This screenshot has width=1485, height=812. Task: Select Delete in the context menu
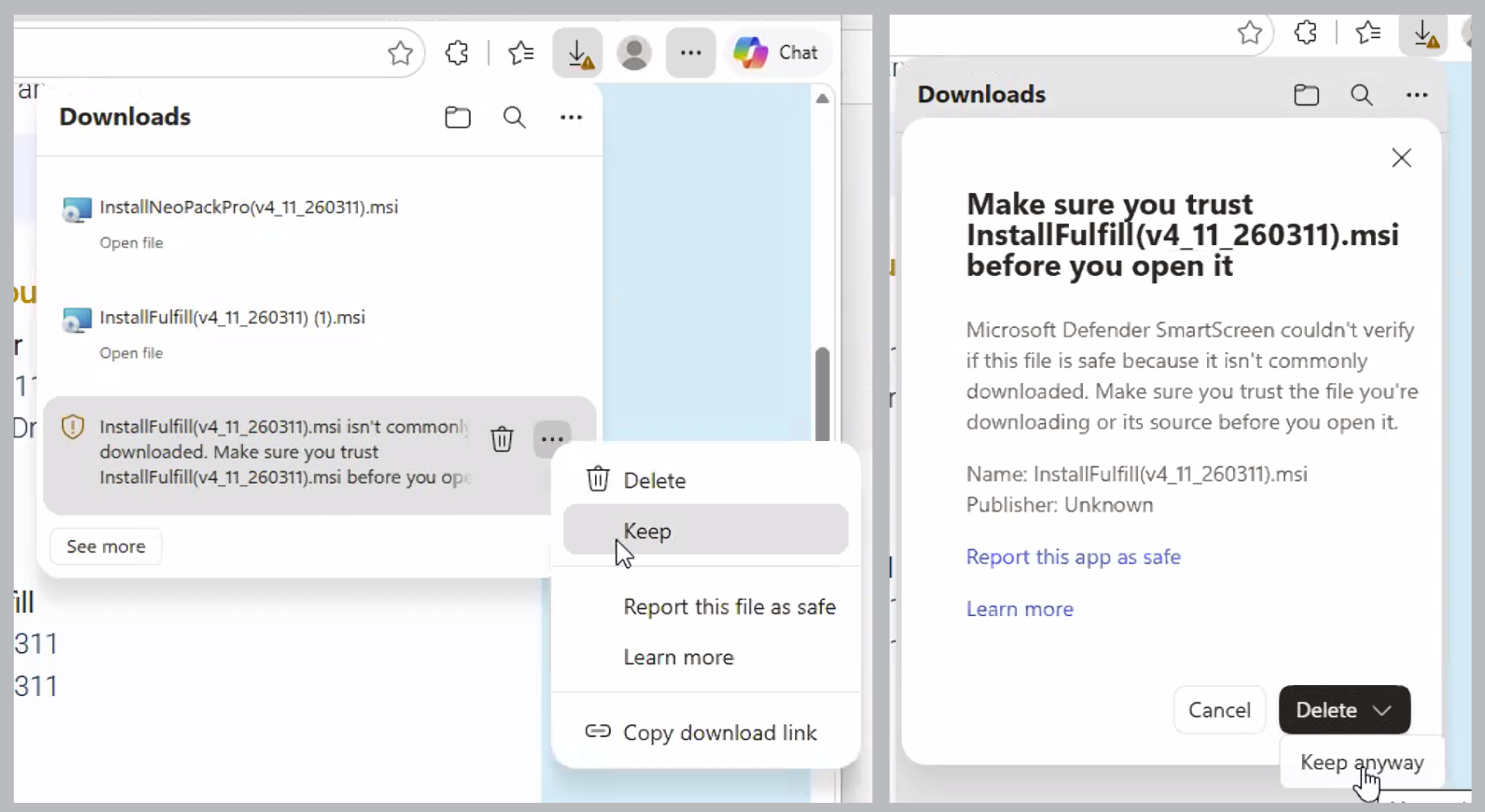click(x=705, y=480)
